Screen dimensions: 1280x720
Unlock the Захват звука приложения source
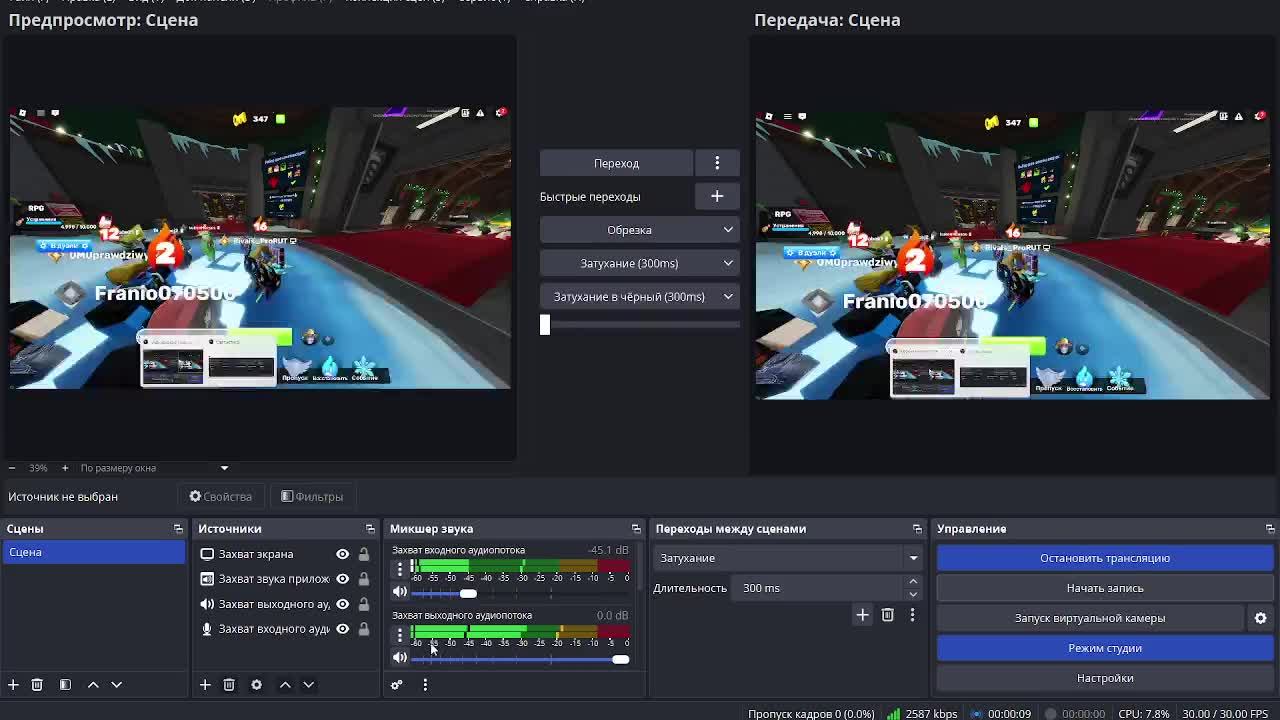coord(364,579)
